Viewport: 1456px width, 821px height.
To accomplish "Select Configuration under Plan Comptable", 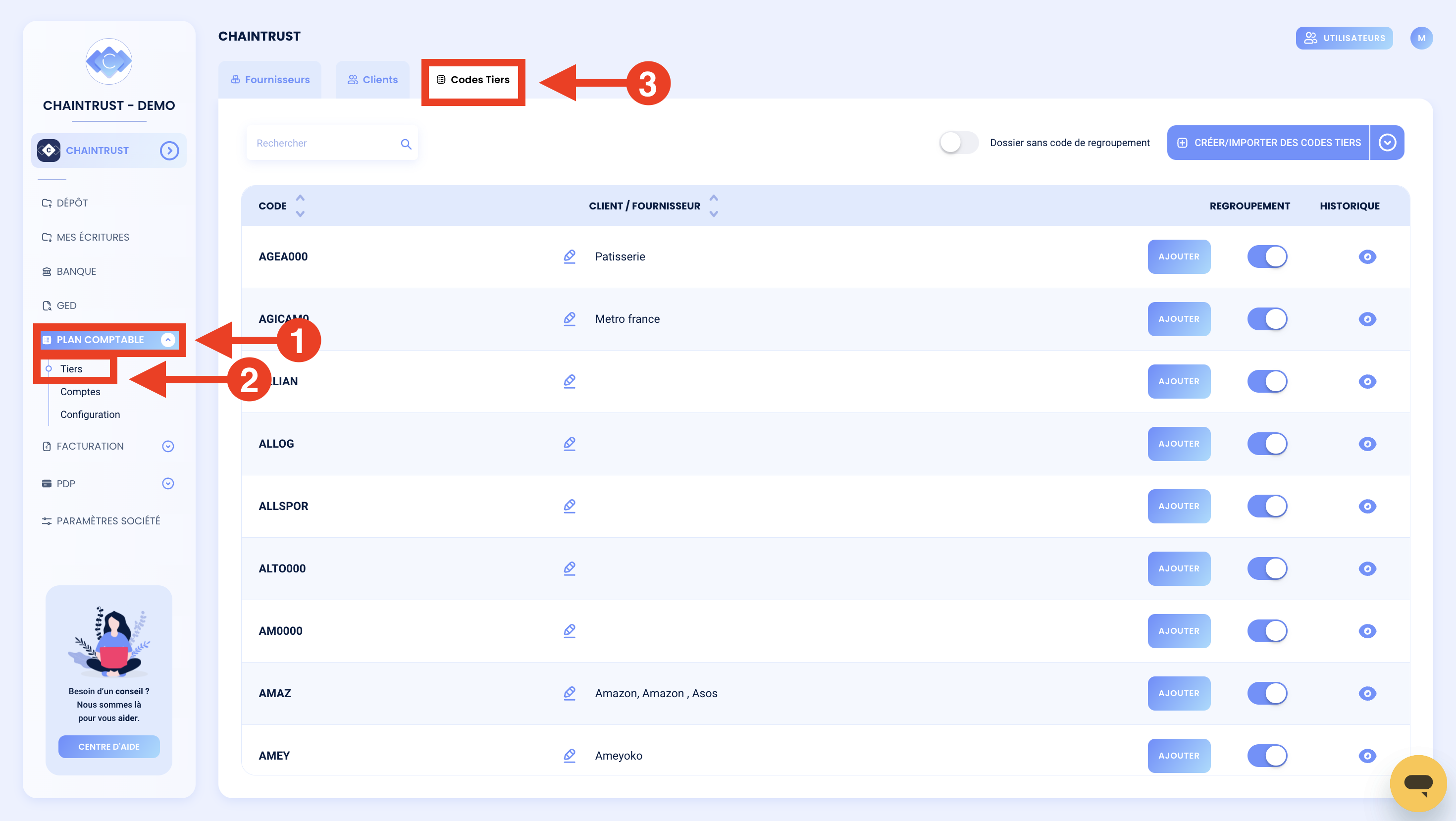I will point(91,414).
